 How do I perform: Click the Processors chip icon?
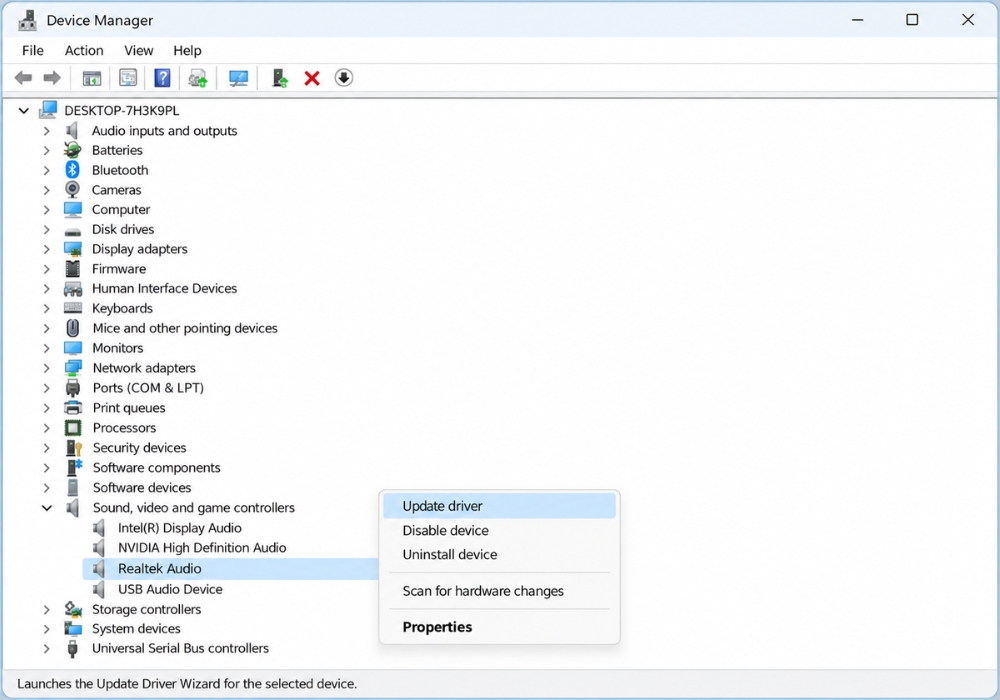tap(73, 428)
